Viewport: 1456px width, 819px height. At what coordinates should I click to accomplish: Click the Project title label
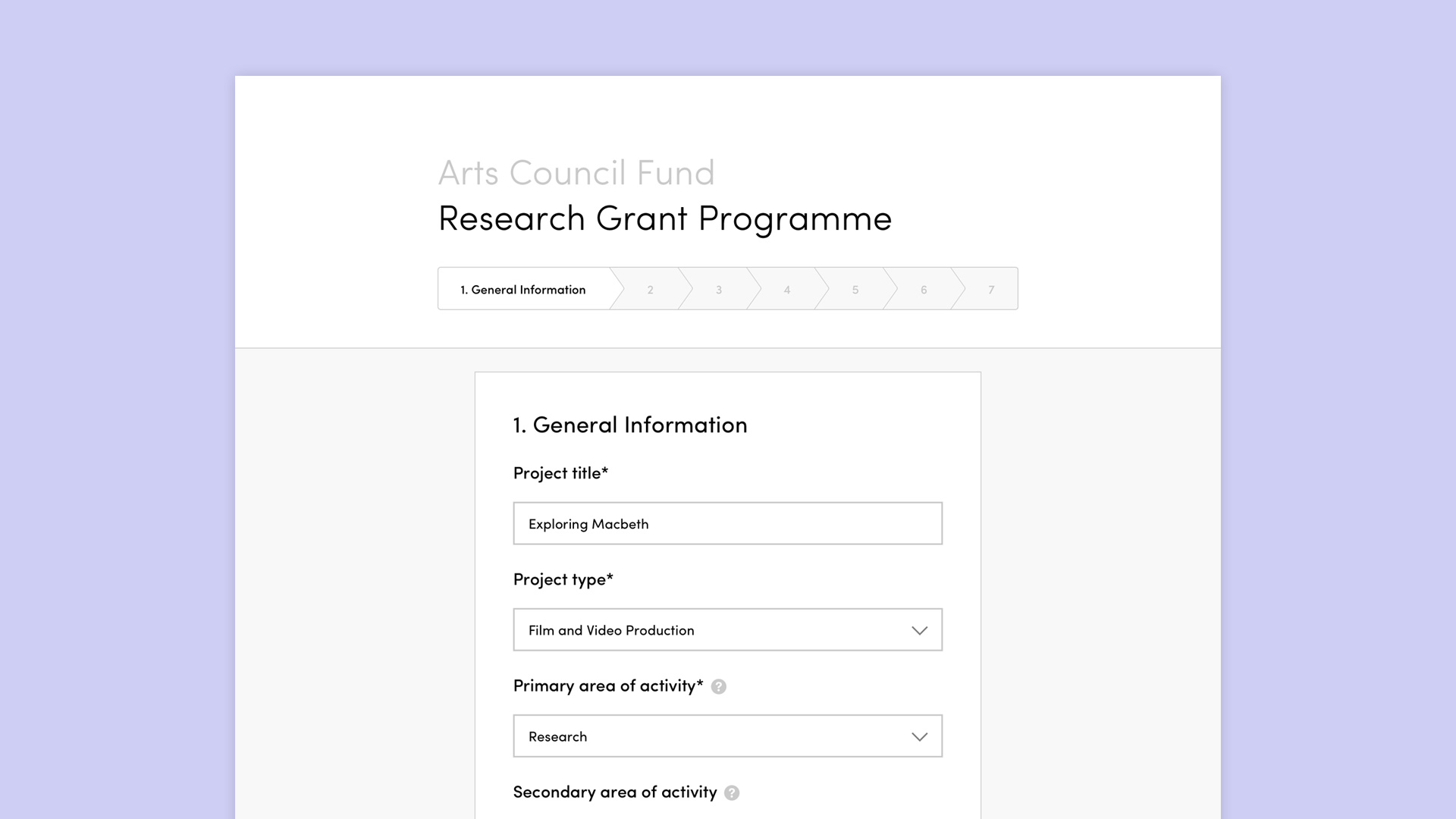pyautogui.click(x=560, y=473)
